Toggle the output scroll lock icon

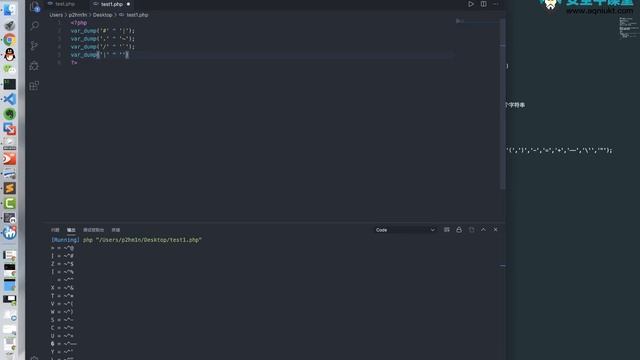pos(459,230)
